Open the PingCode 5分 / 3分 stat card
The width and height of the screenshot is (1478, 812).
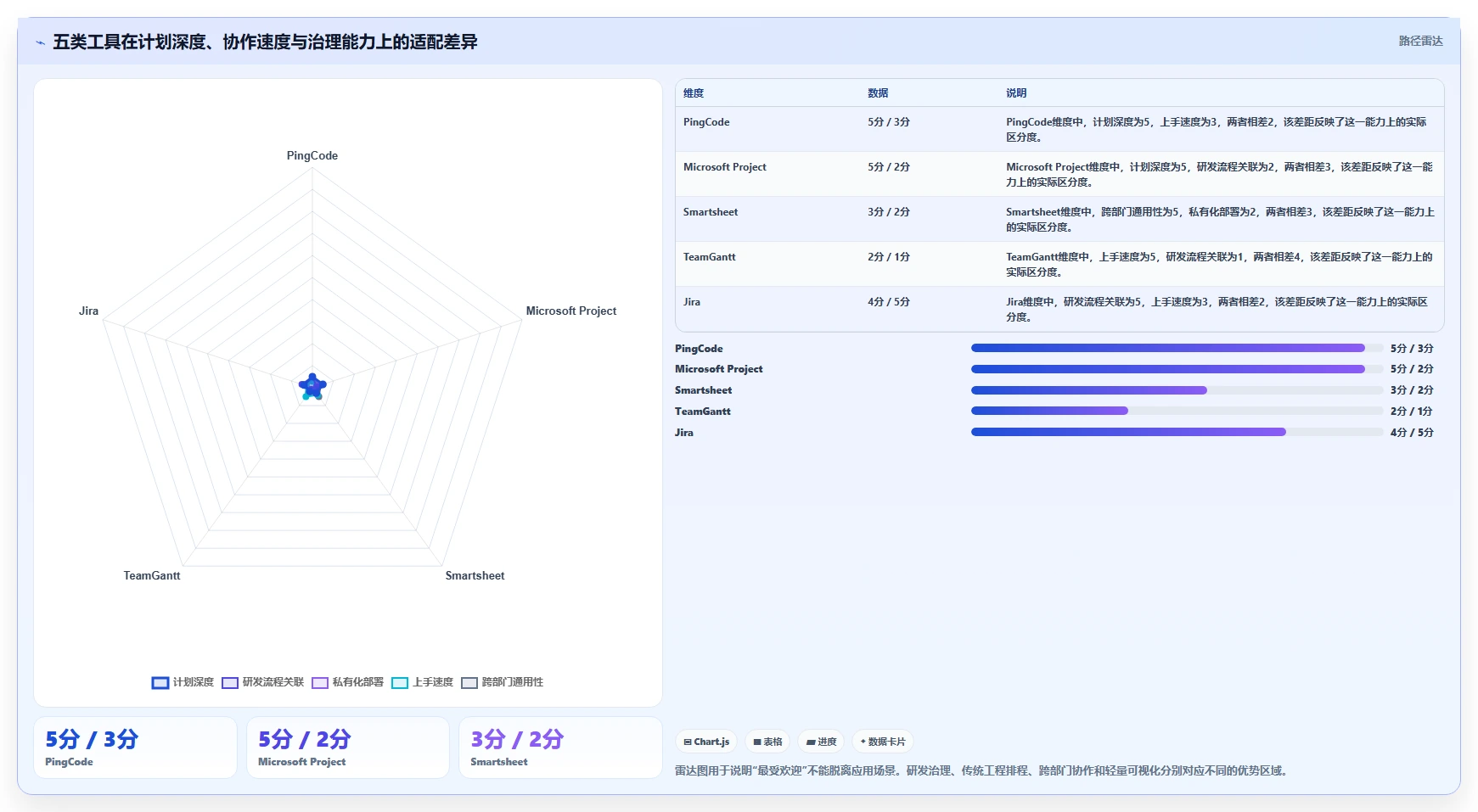pos(135,748)
